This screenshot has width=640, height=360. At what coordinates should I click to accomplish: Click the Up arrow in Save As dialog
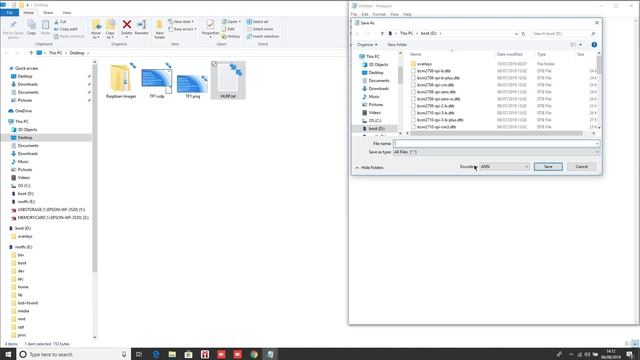(382, 33)
